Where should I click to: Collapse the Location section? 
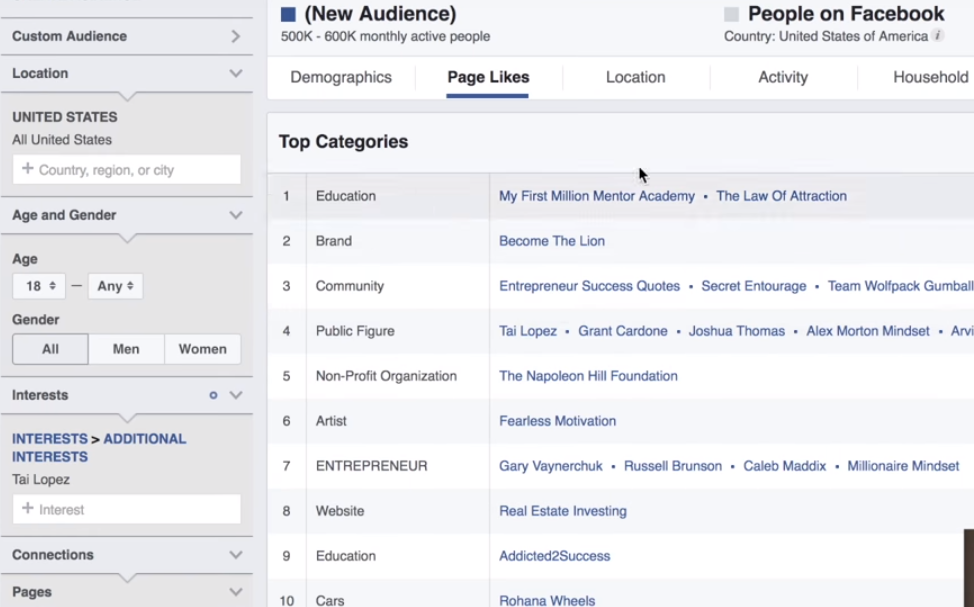click(127, 73)
